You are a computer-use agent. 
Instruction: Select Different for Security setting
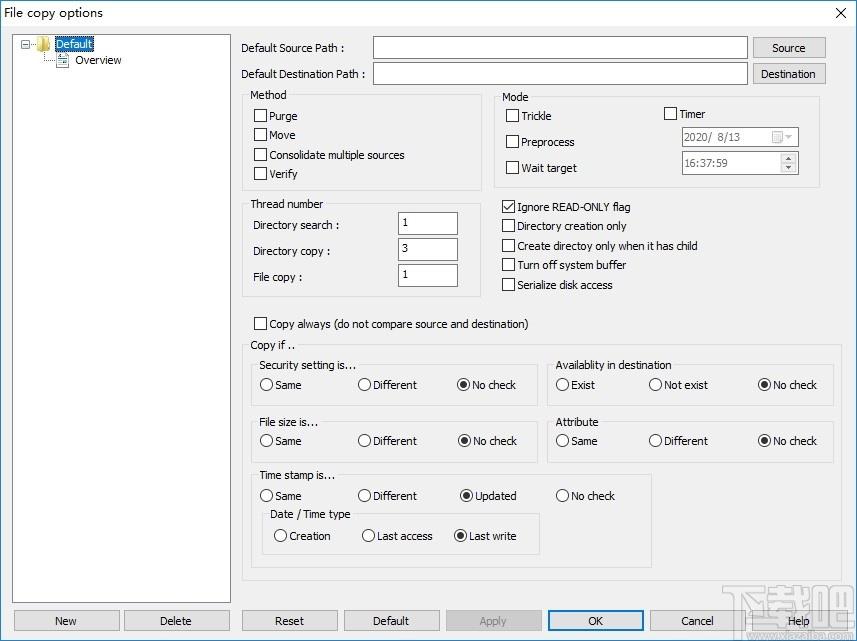click(x=364, y=385)
